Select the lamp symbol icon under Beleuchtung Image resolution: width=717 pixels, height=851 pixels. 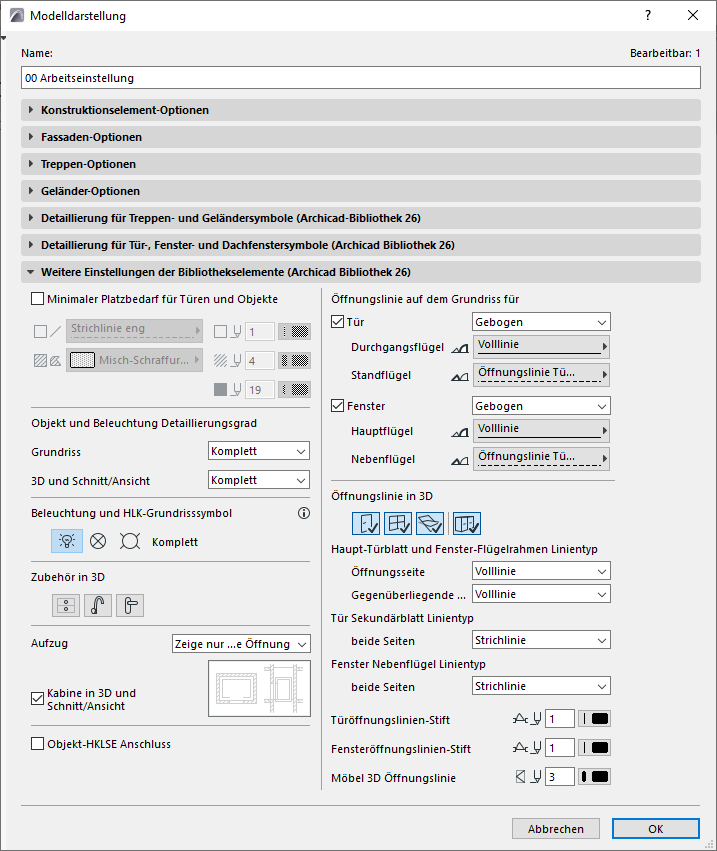click(67, 541)
